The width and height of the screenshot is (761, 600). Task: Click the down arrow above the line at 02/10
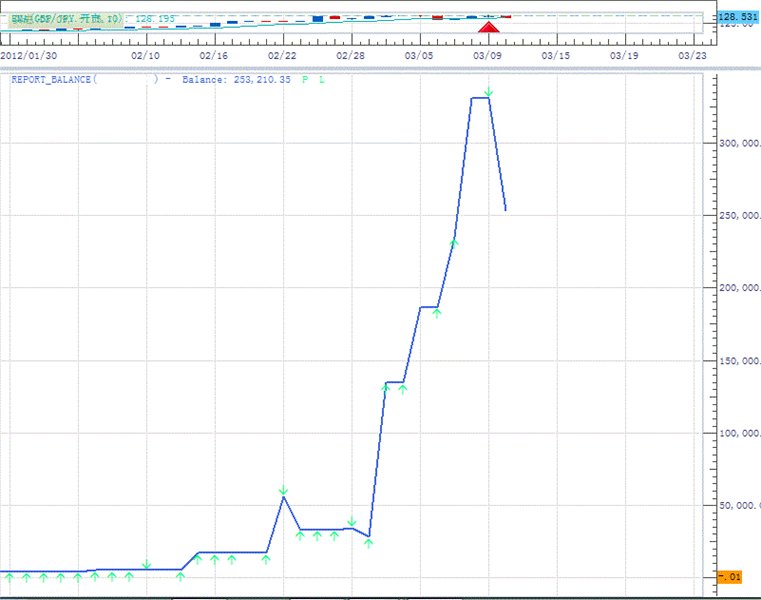(147, 565)
